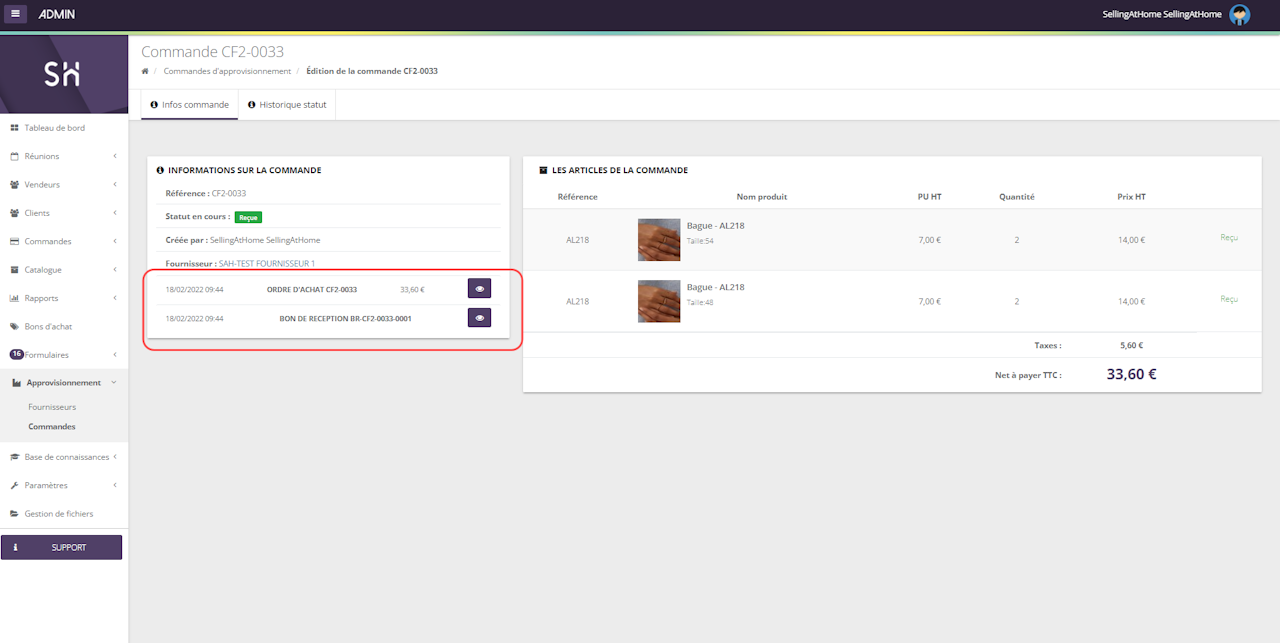Select the Infos commande tab

(190, 105)
